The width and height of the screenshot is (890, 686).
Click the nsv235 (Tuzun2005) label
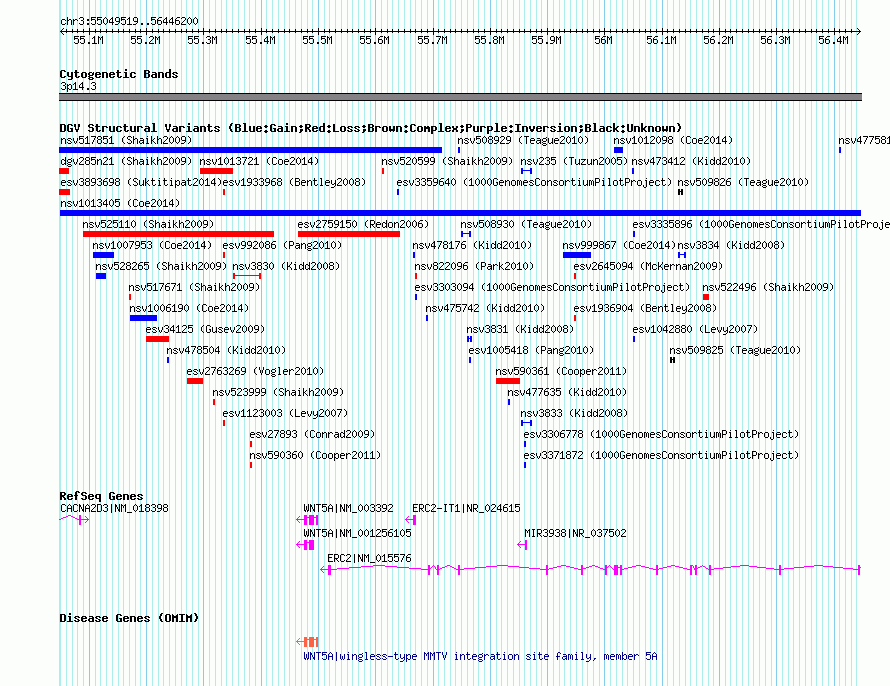point(574,161)
